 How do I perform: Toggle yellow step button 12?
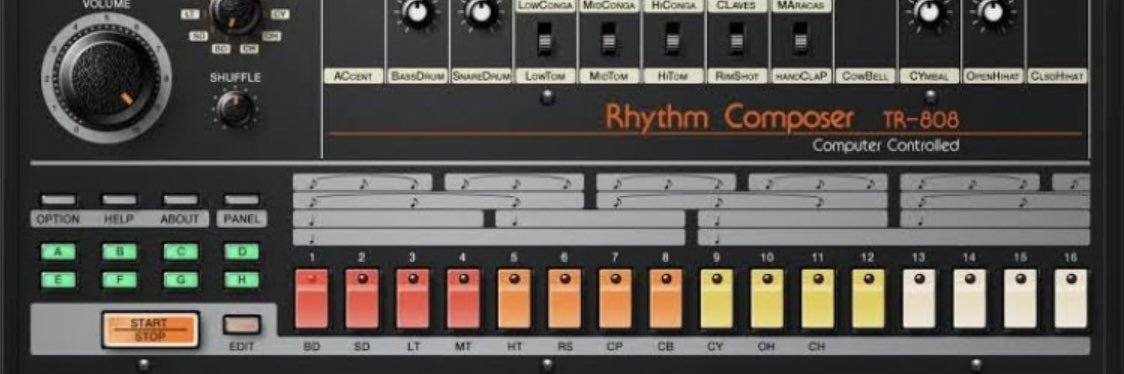869,299
